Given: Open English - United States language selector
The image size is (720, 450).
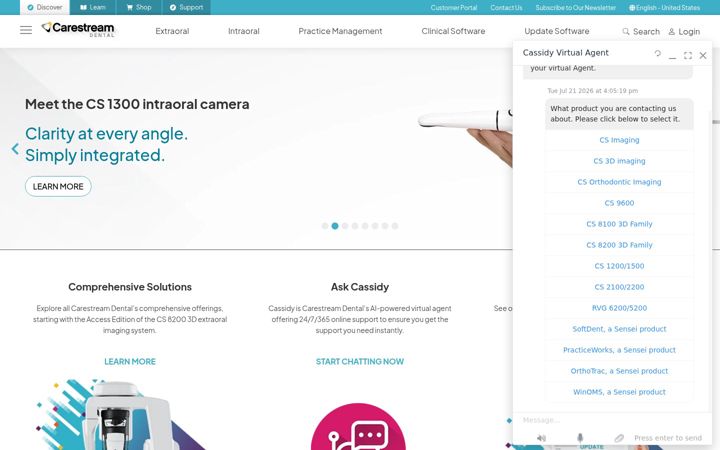Looking at the screenshot, I should pos(664,8).
